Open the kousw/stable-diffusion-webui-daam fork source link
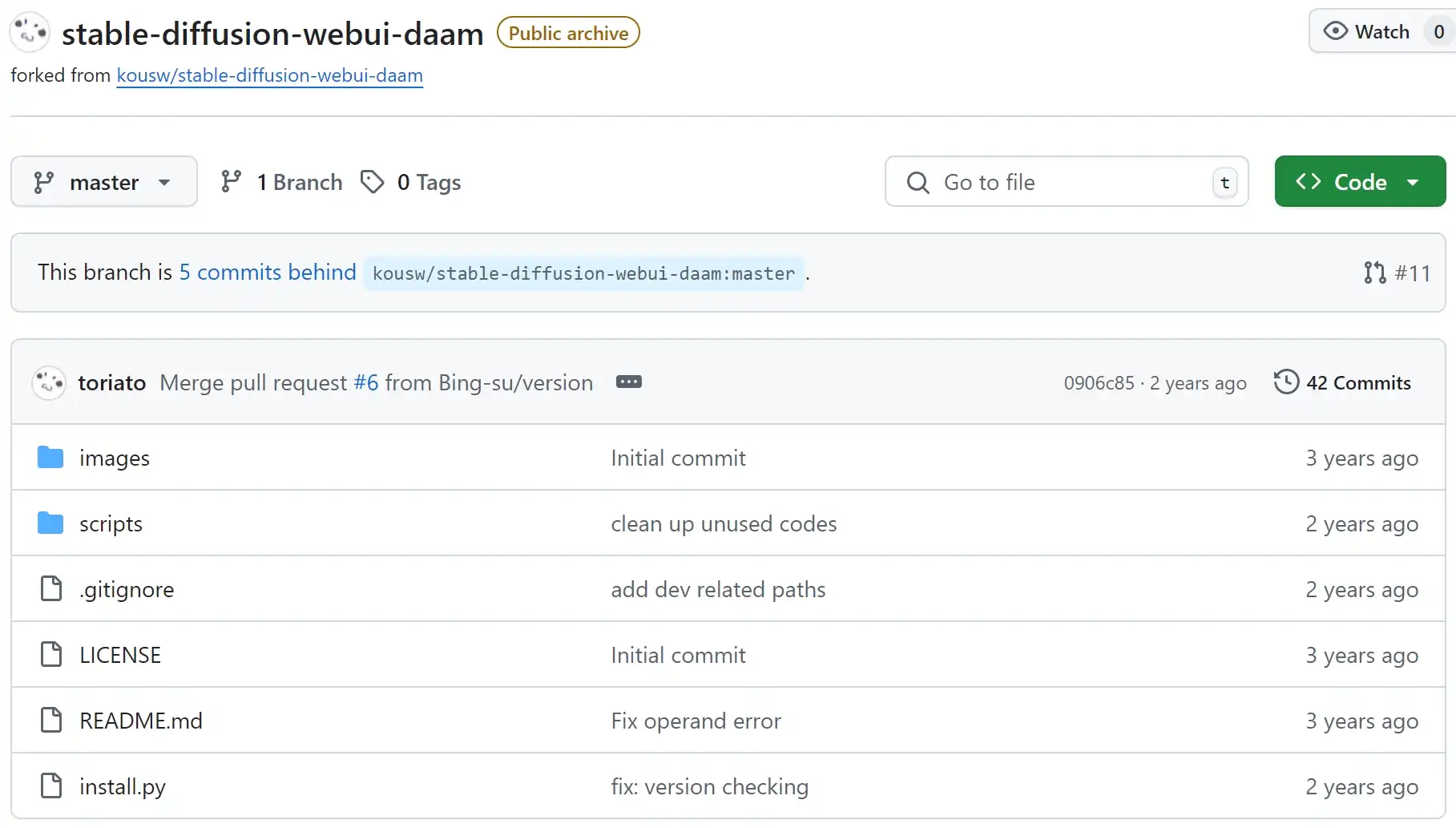Image resolution: width=1456 pixels, height=828 pixels. (269, 75)
